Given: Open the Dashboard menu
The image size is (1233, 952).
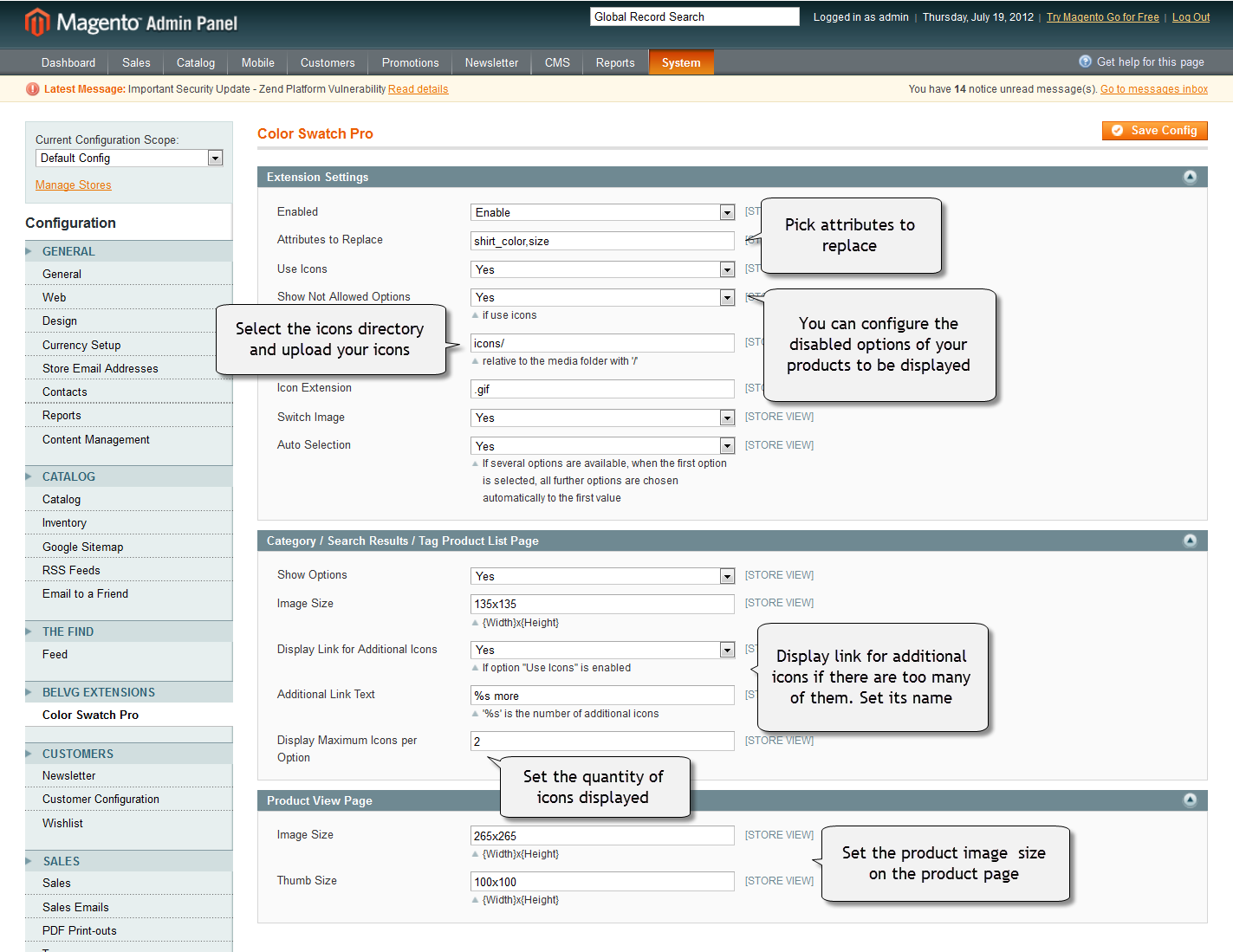Looking at the screenshot, I should pos(68,62).
